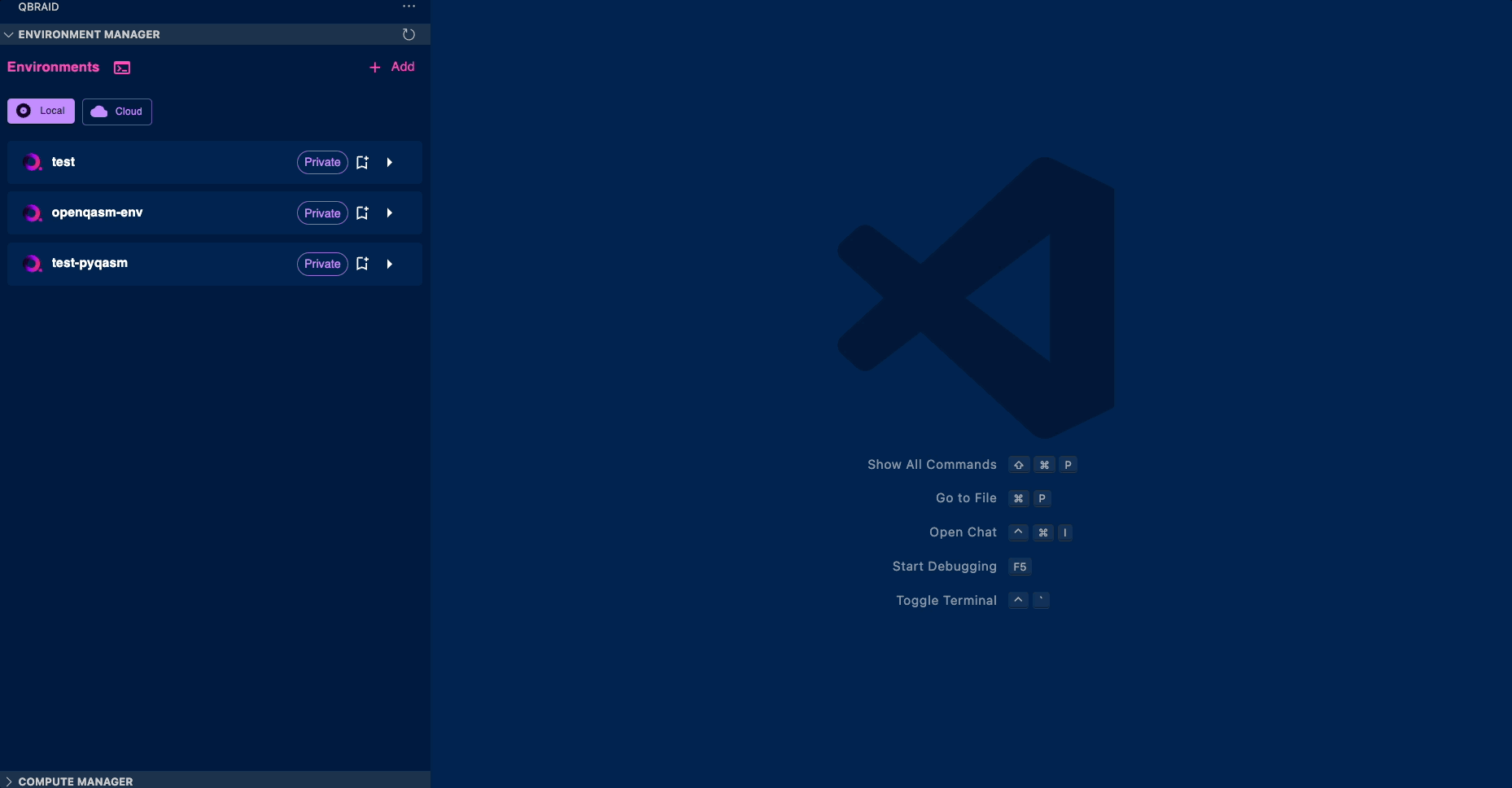This screenshot has height=788, width=1512.
Task: Click the I key hint beside Open Chat
Action: [x=1064, y=532]
